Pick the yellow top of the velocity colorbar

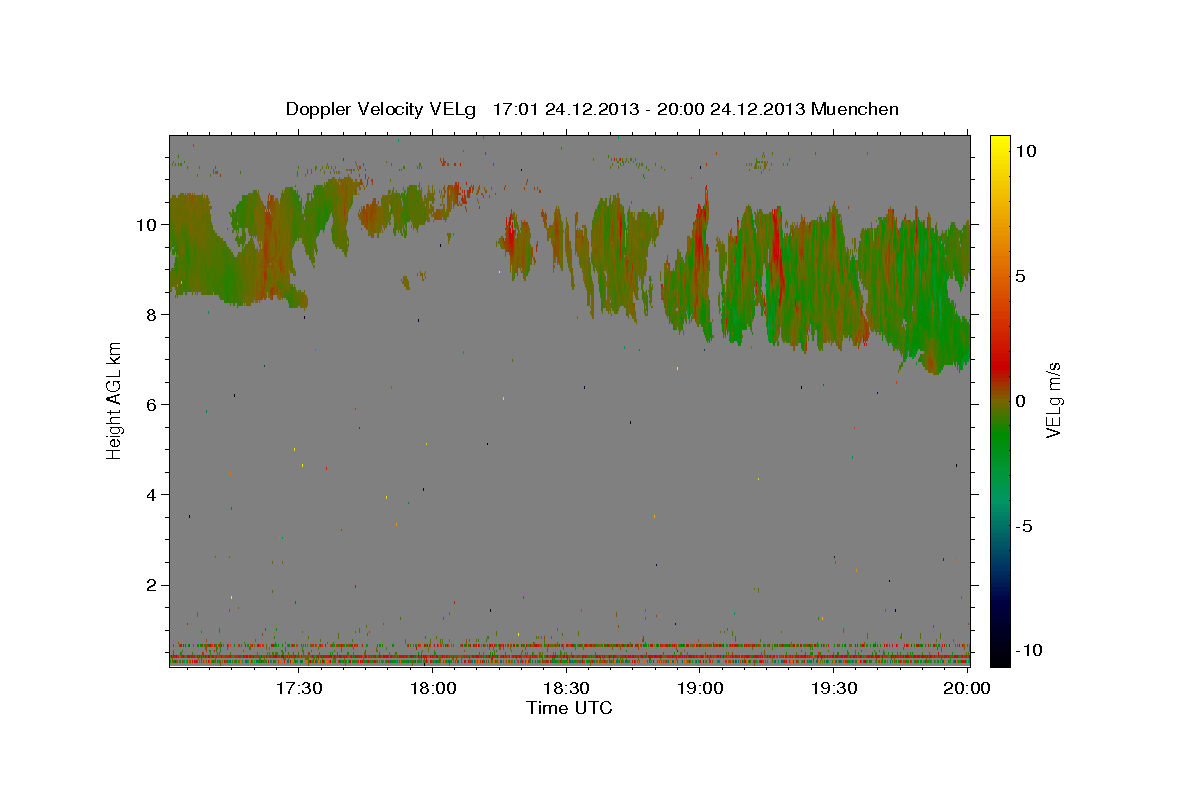(x=999, y=145)
